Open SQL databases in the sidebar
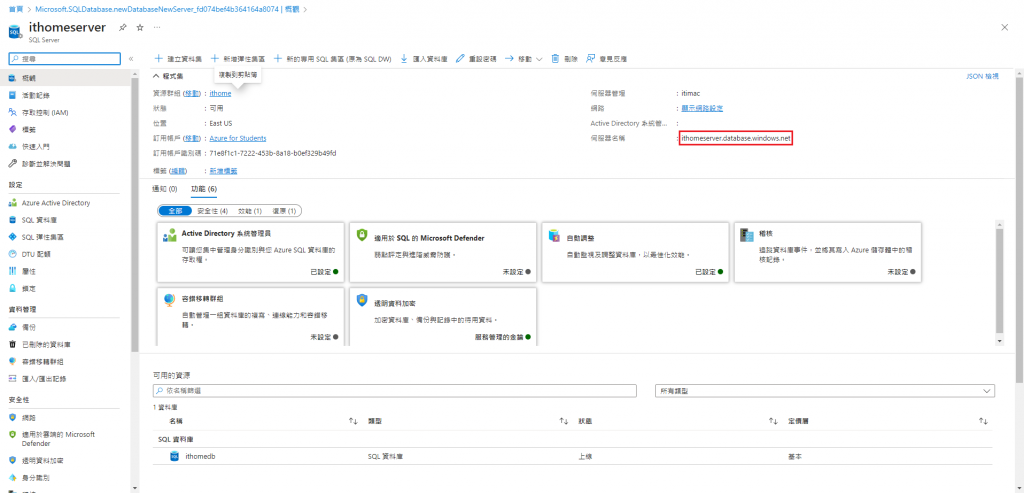 coord(38,220)
